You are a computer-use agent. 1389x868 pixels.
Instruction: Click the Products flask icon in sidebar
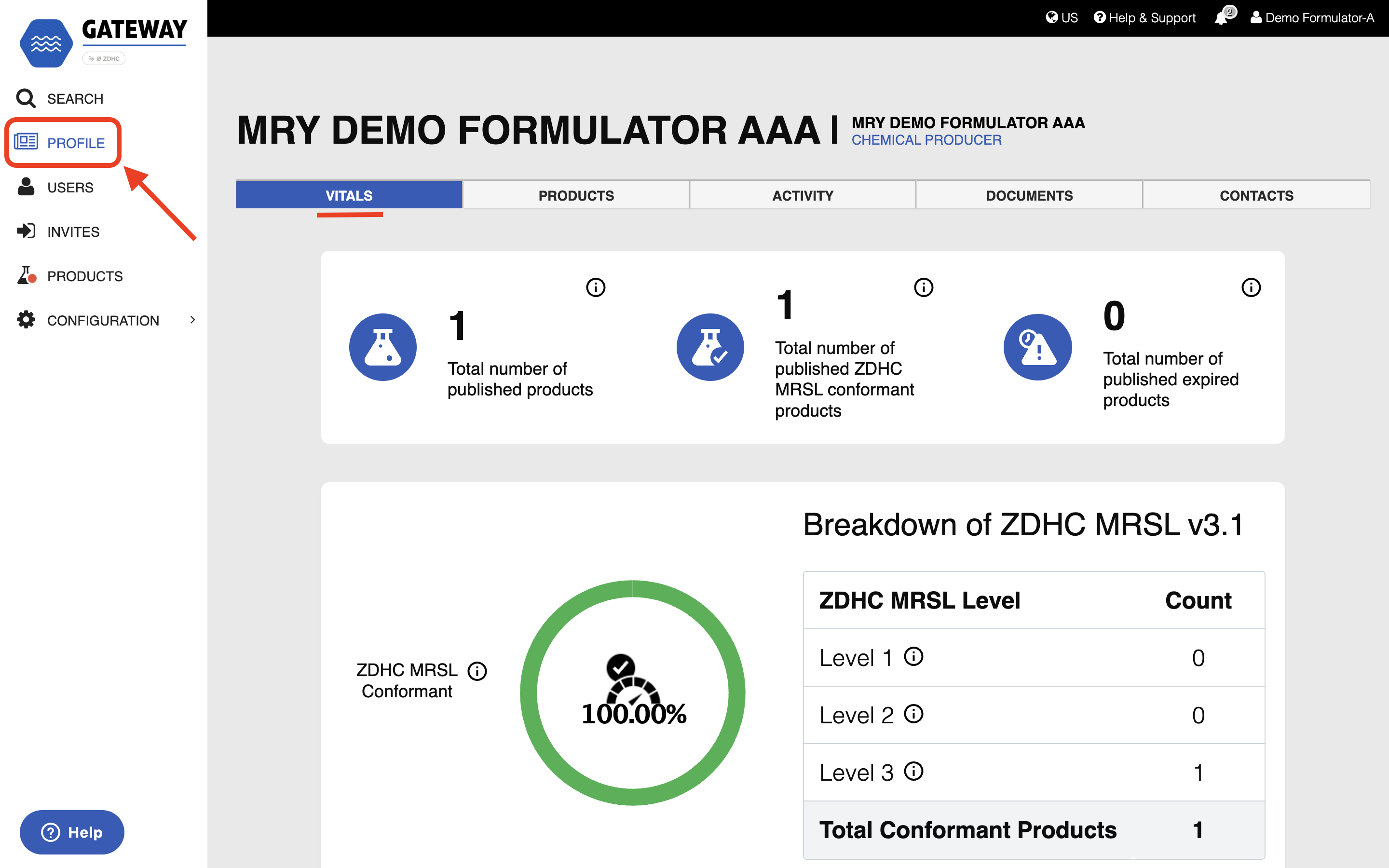[27, 275]
